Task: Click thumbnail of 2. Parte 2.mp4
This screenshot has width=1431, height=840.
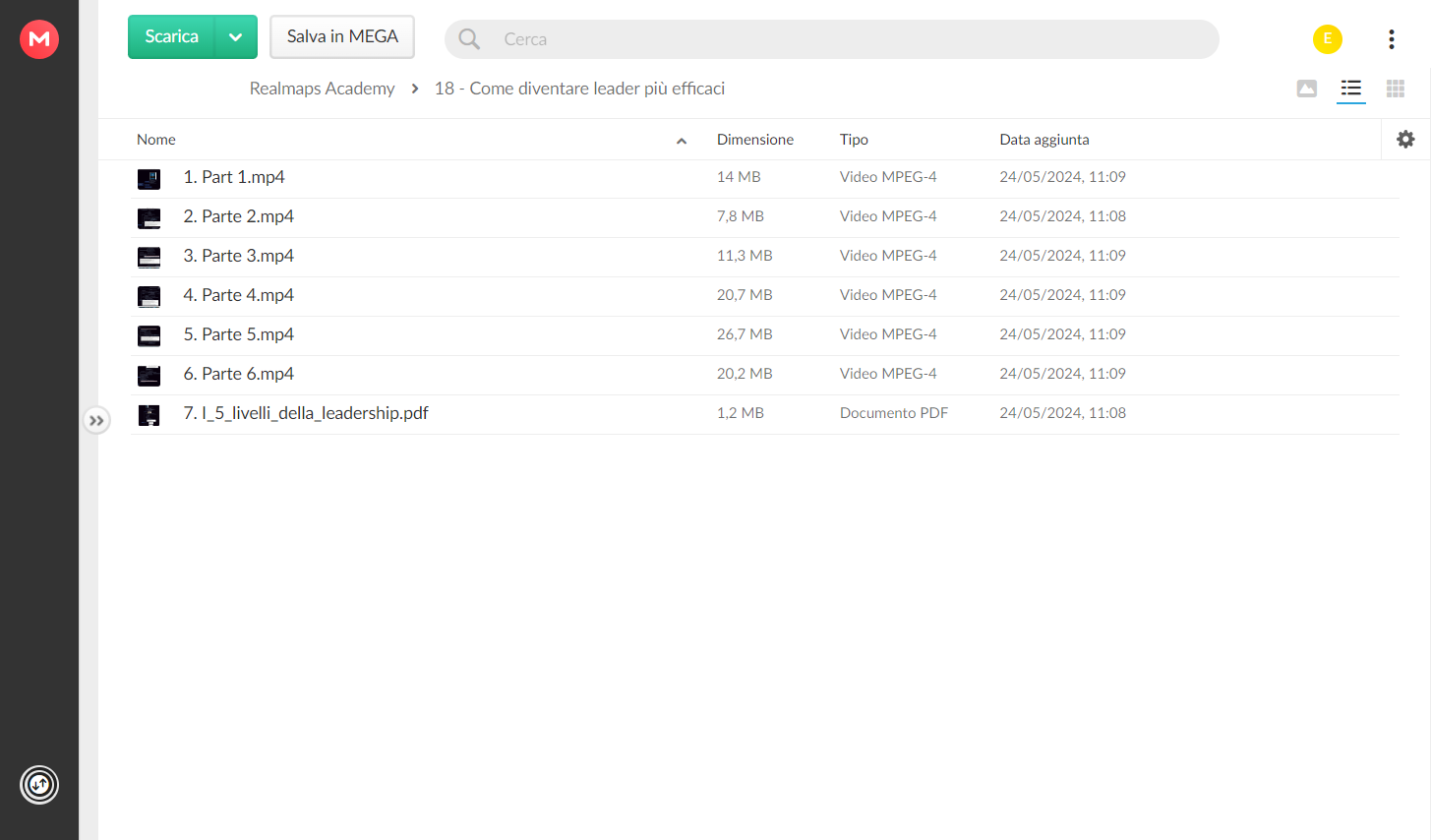Action: [x=149, y=218]
